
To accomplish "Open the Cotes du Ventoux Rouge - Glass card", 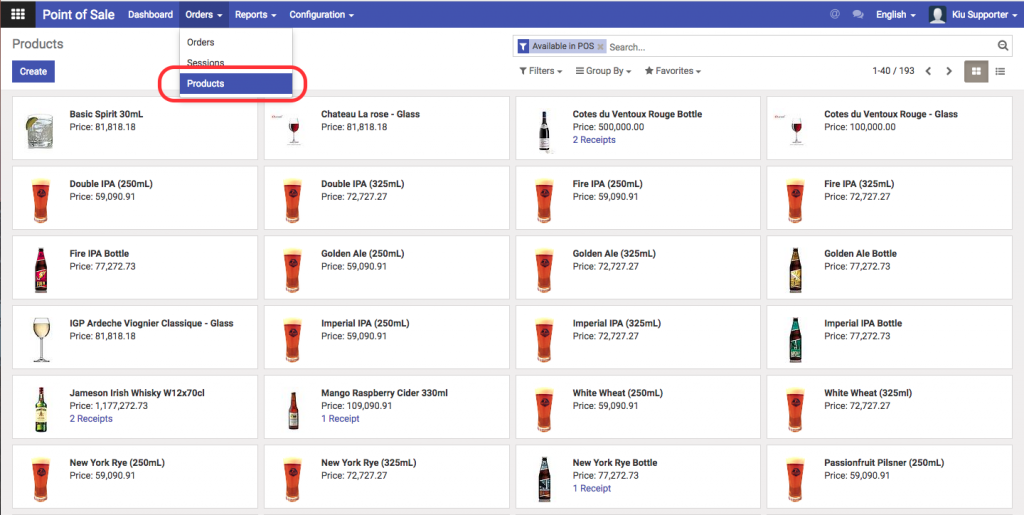I will click(x=889, y=128).
